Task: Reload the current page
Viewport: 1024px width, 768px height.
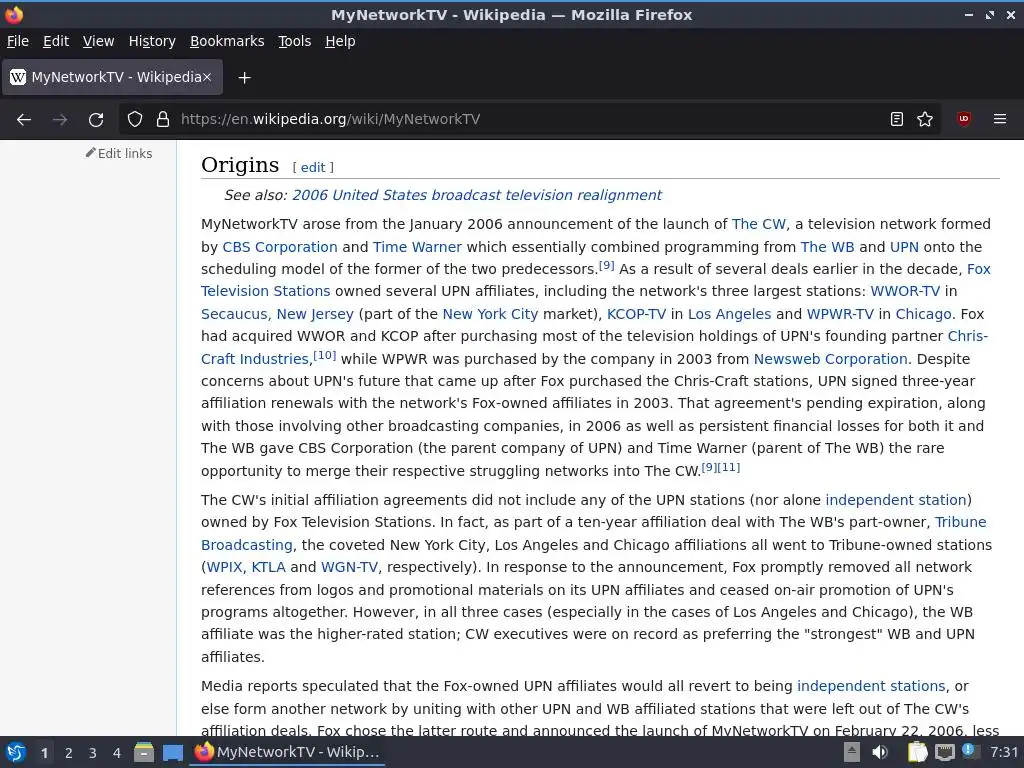Action: click(x=96, y=120)
